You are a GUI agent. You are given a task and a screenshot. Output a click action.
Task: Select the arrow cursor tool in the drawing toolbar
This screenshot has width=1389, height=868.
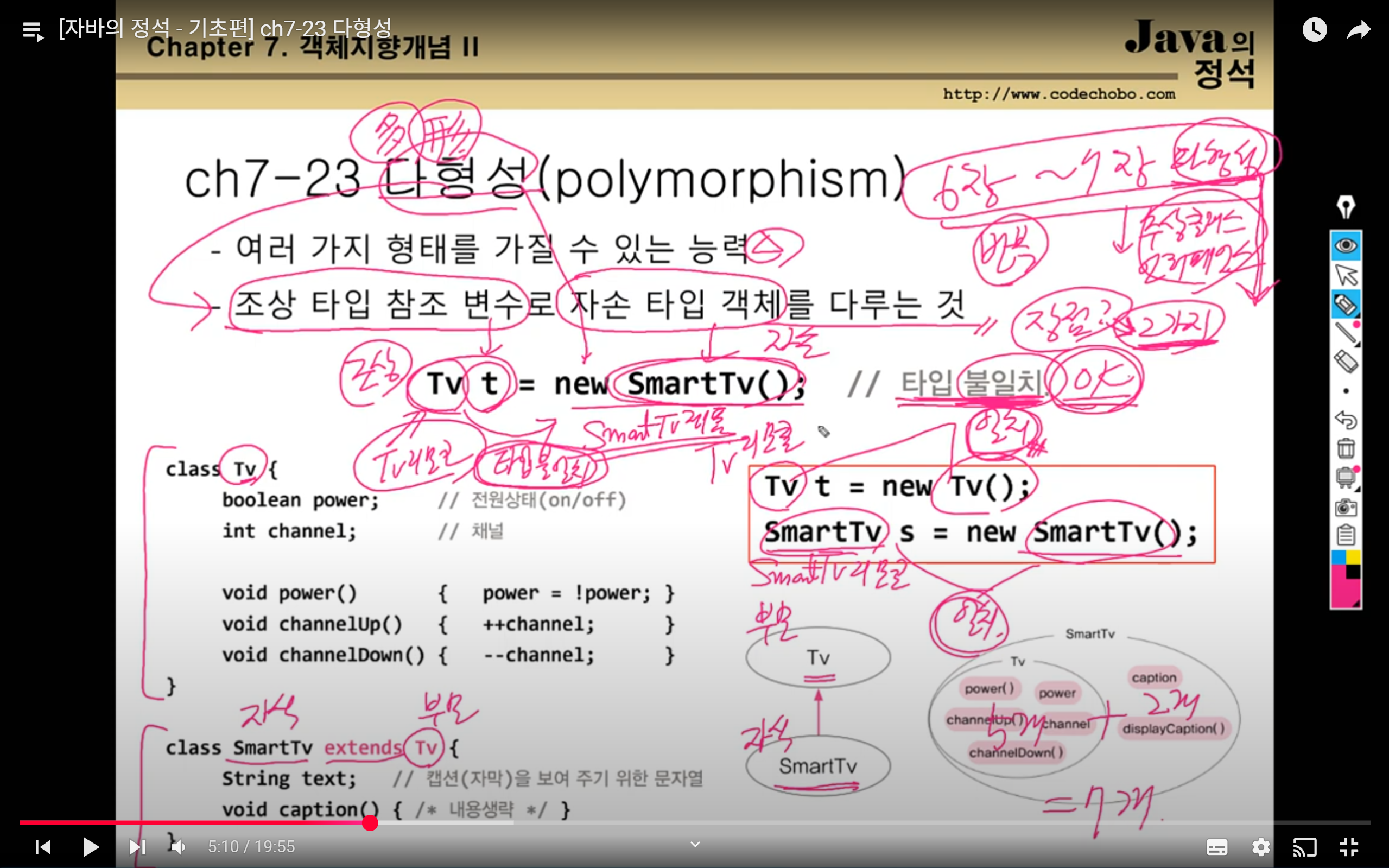(1346, 275)
